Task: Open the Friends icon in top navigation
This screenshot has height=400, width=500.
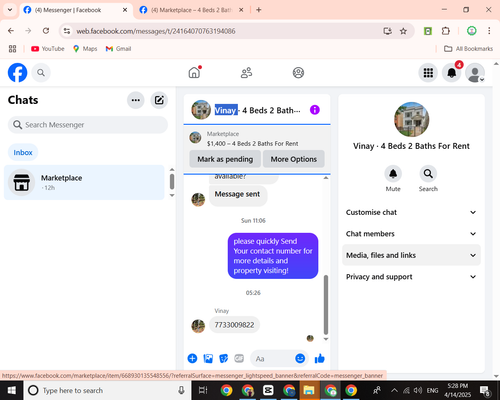Action: pyautogui.click(x=246, y=73)
